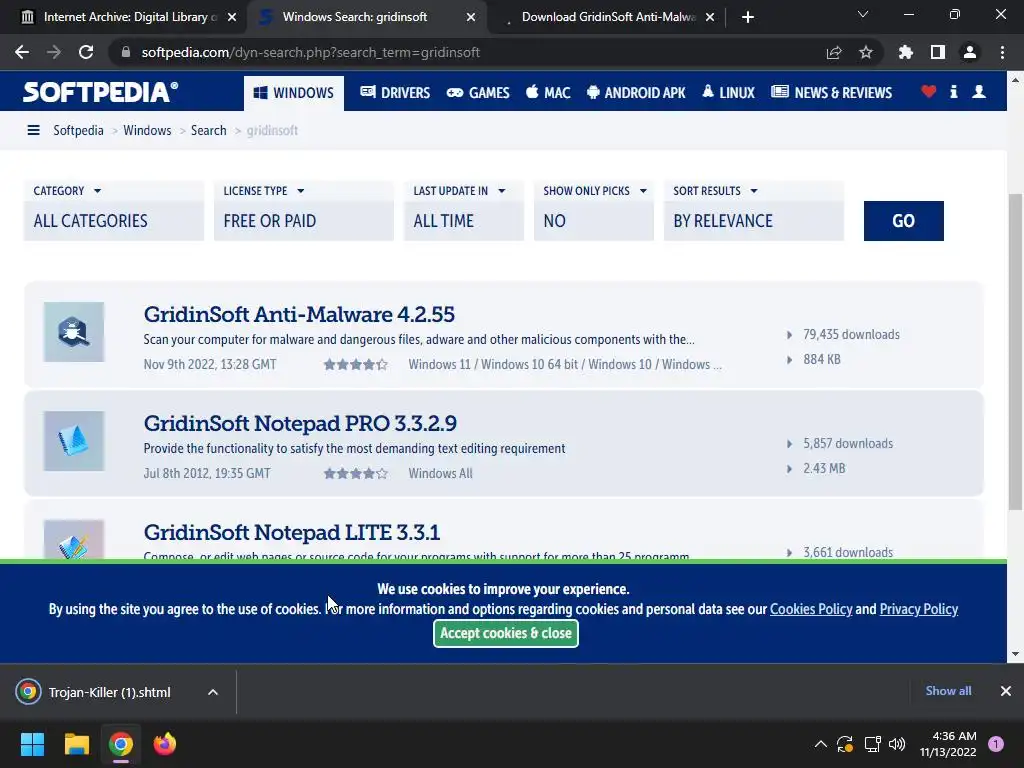Bookmark this page with the star icon

866,52
